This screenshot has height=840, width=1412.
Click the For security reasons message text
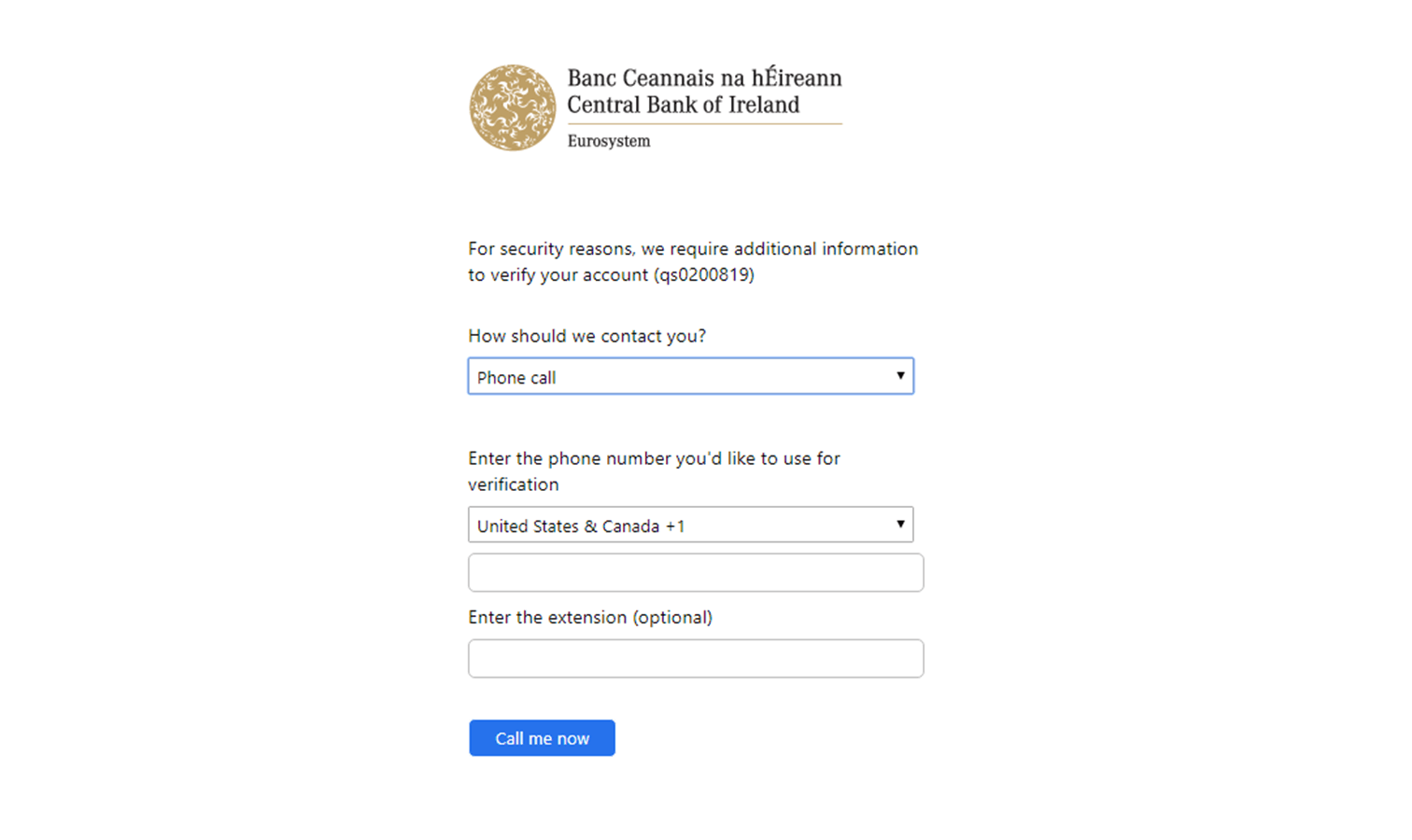tap(693, 262)
